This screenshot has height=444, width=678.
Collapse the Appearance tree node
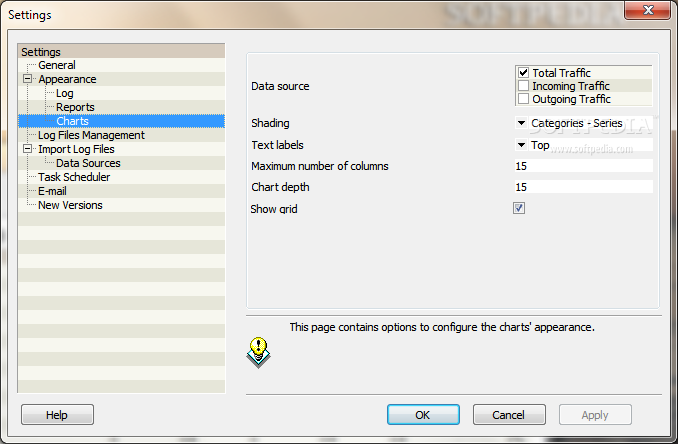coord(28,79)
